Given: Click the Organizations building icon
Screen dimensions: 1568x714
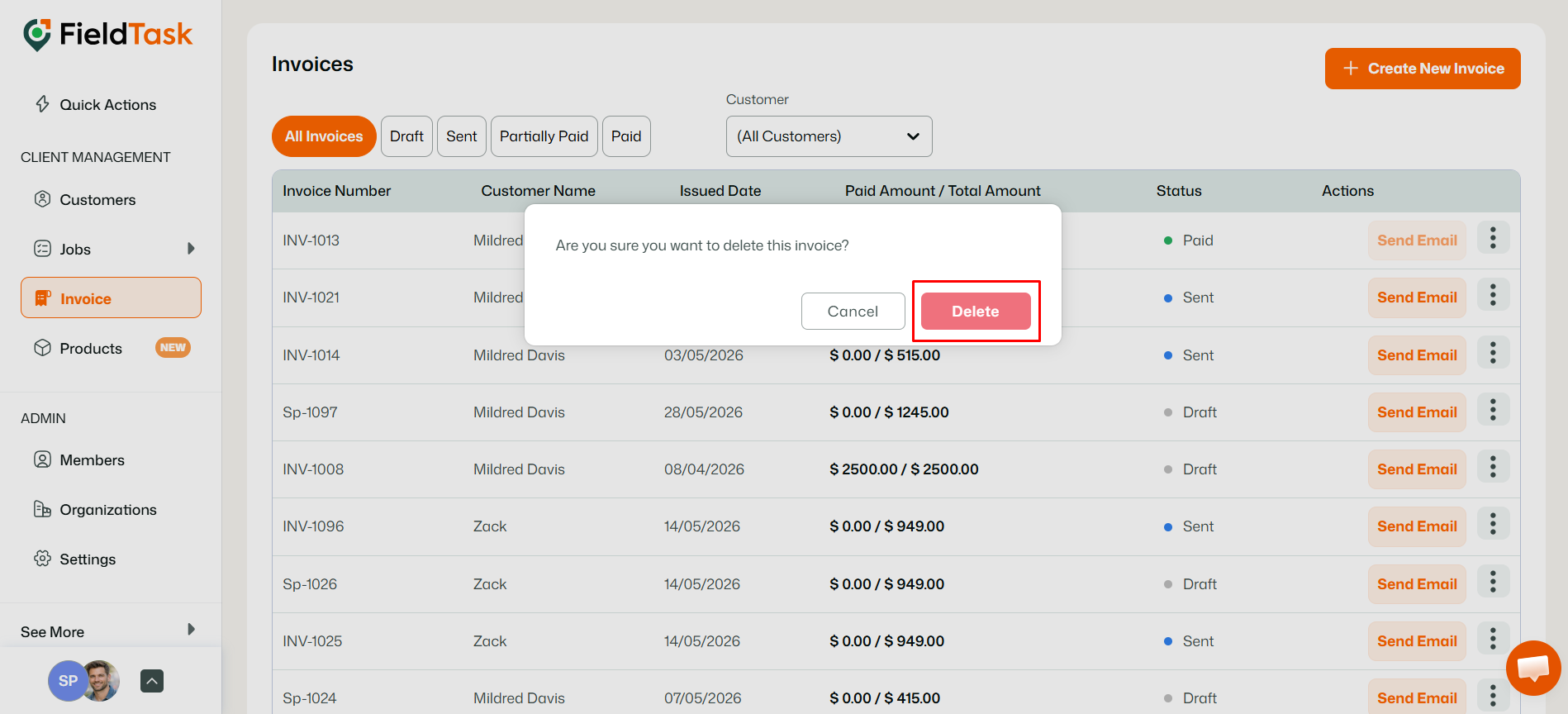Looking at the screenshot, I should (42, 509).
